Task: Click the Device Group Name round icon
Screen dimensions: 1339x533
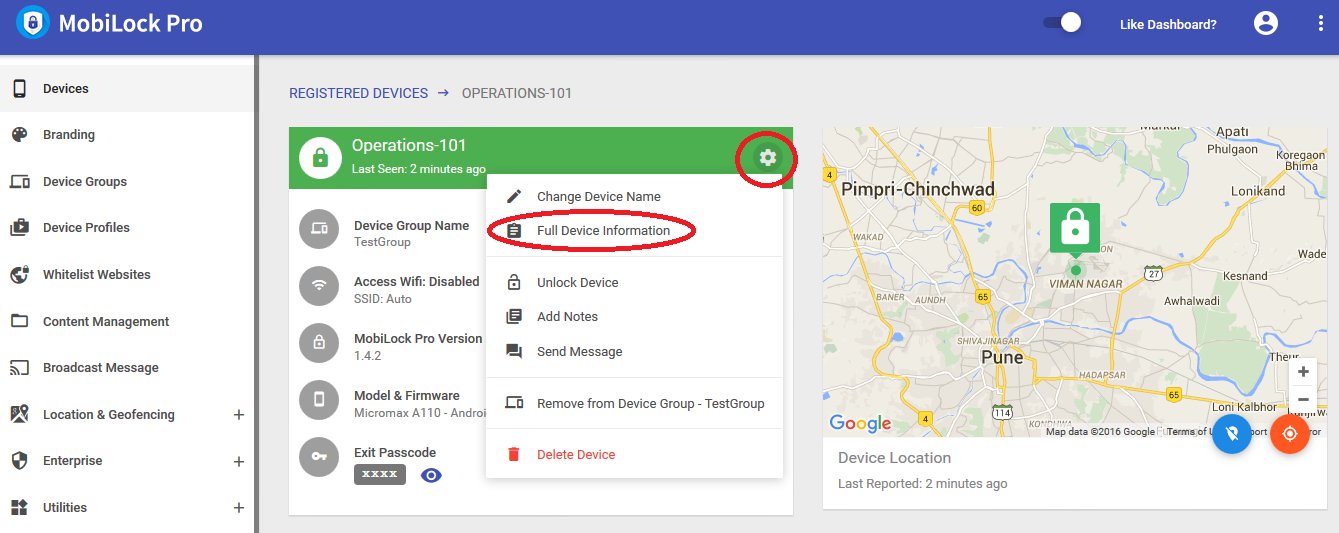Action: pyautogui.click(x=319, y=229)
